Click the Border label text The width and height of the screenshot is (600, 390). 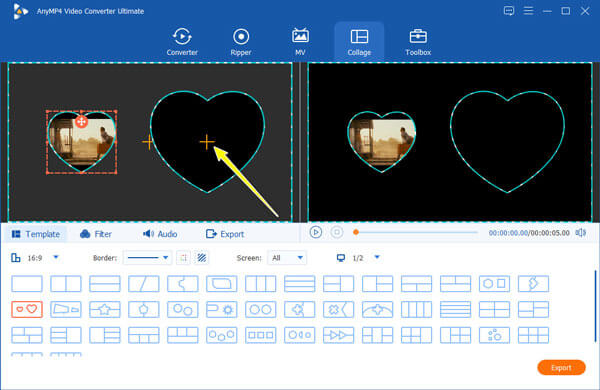coord(105,258)
